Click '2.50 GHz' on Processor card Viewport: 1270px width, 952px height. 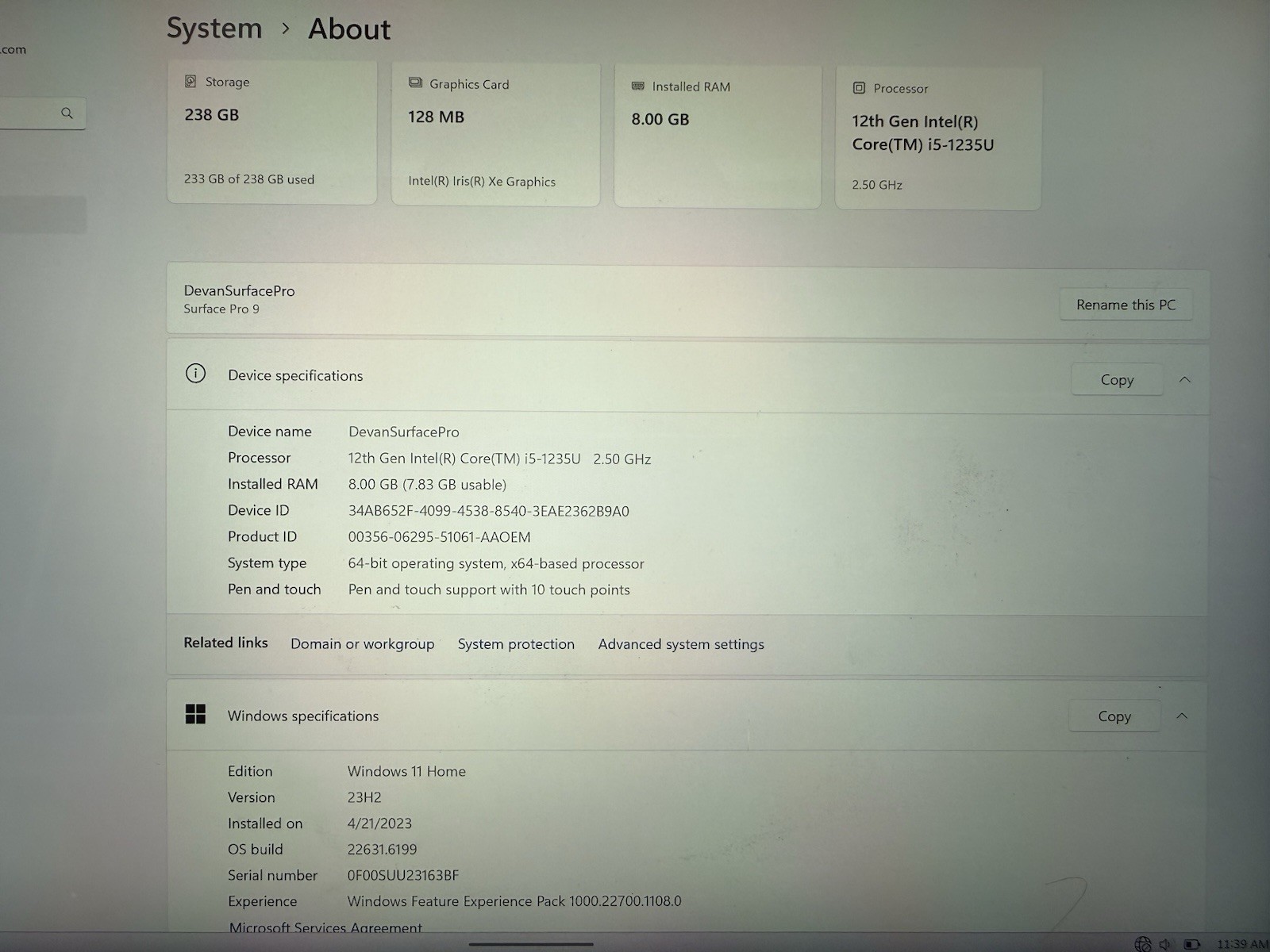877,185
